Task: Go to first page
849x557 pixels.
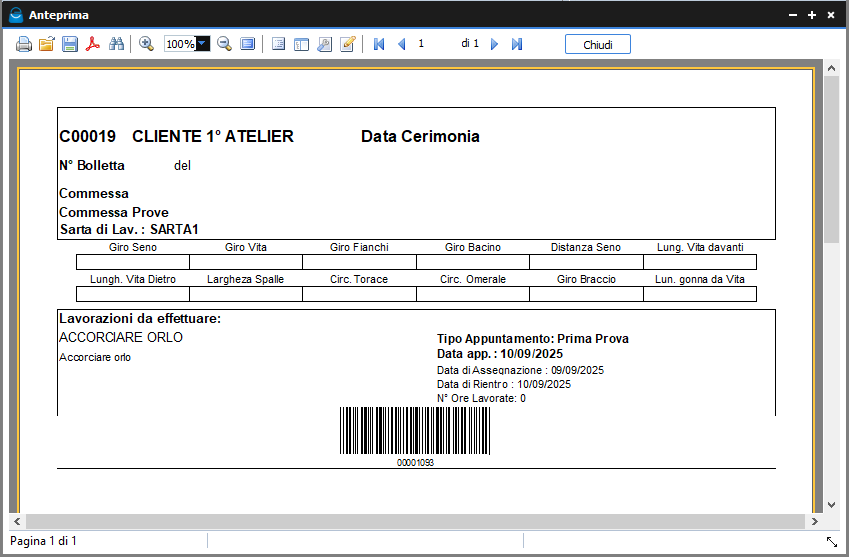Action: click(x=379, y=44)
